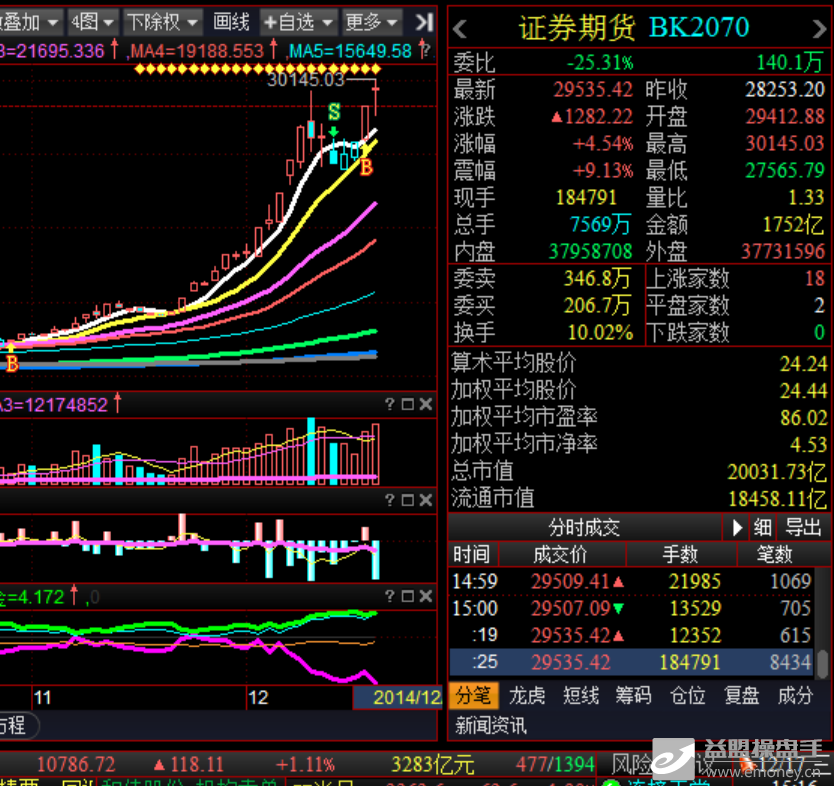
Task: Select the 筹码 tab
Action: (634, 695)
